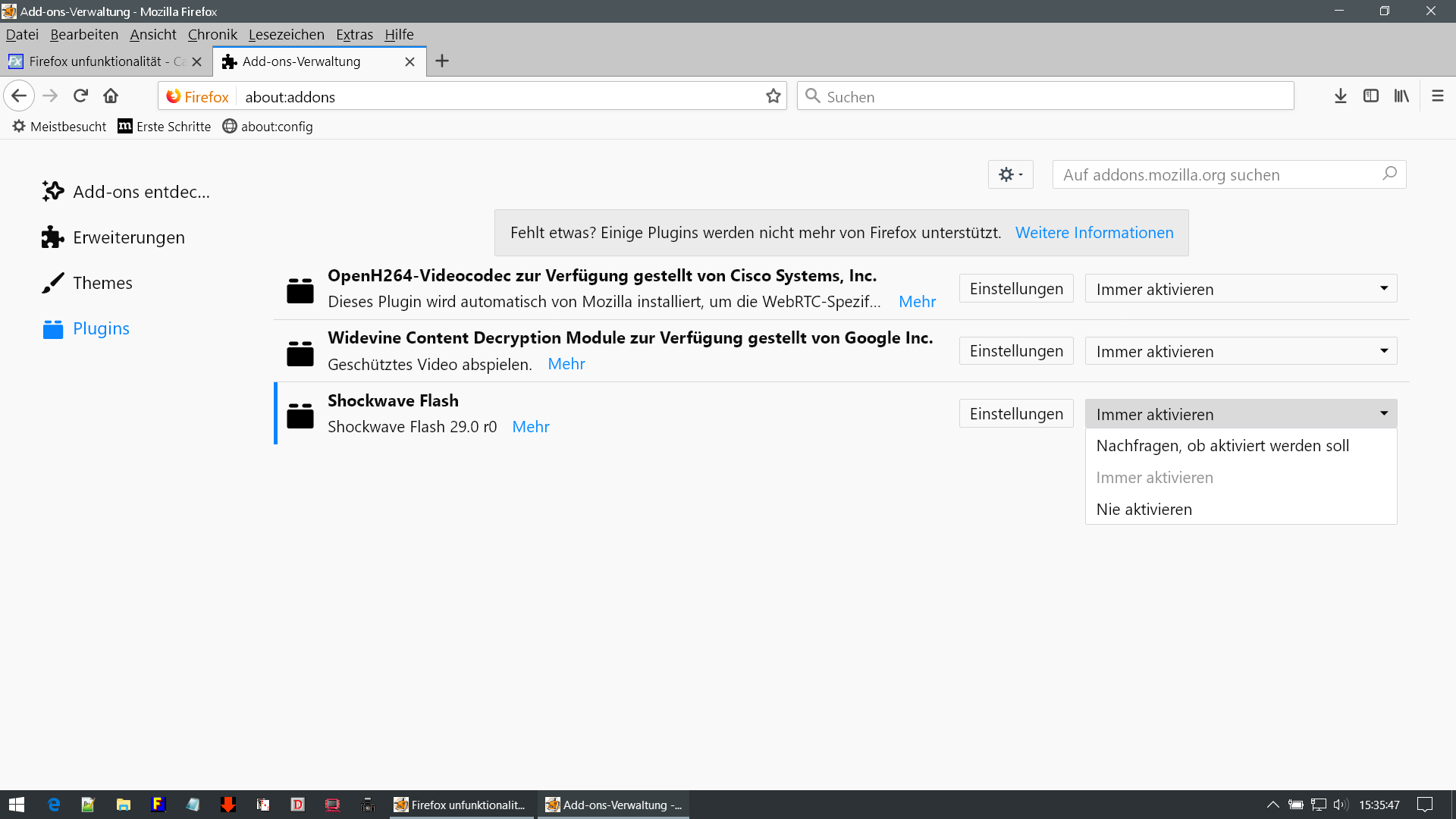Click Shockwave Flash Einstellungen button
The height and width of the screenshot is (819, 1456).
click(x=1015, y=414)
